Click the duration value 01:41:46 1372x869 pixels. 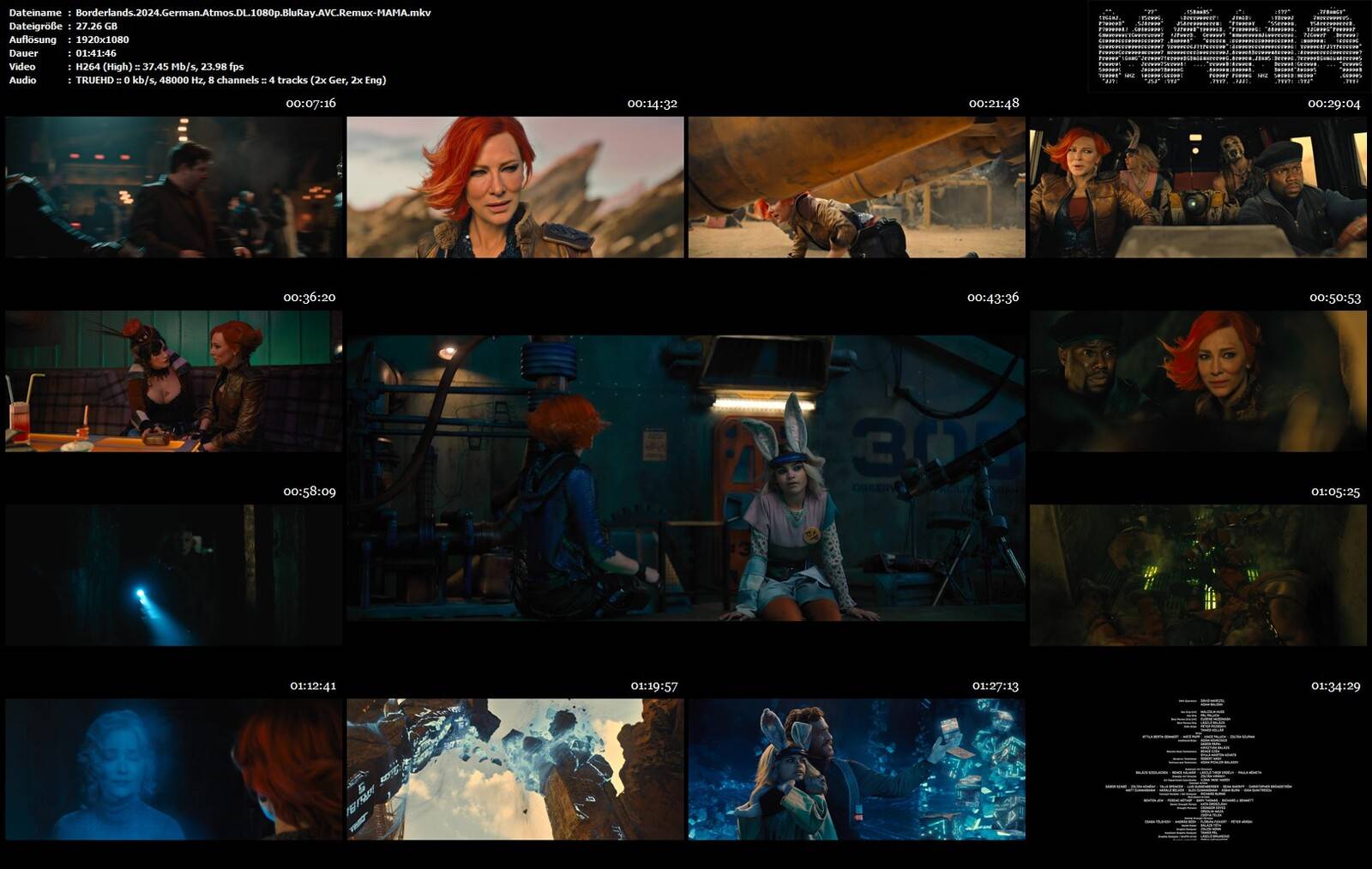pos(96,53)
